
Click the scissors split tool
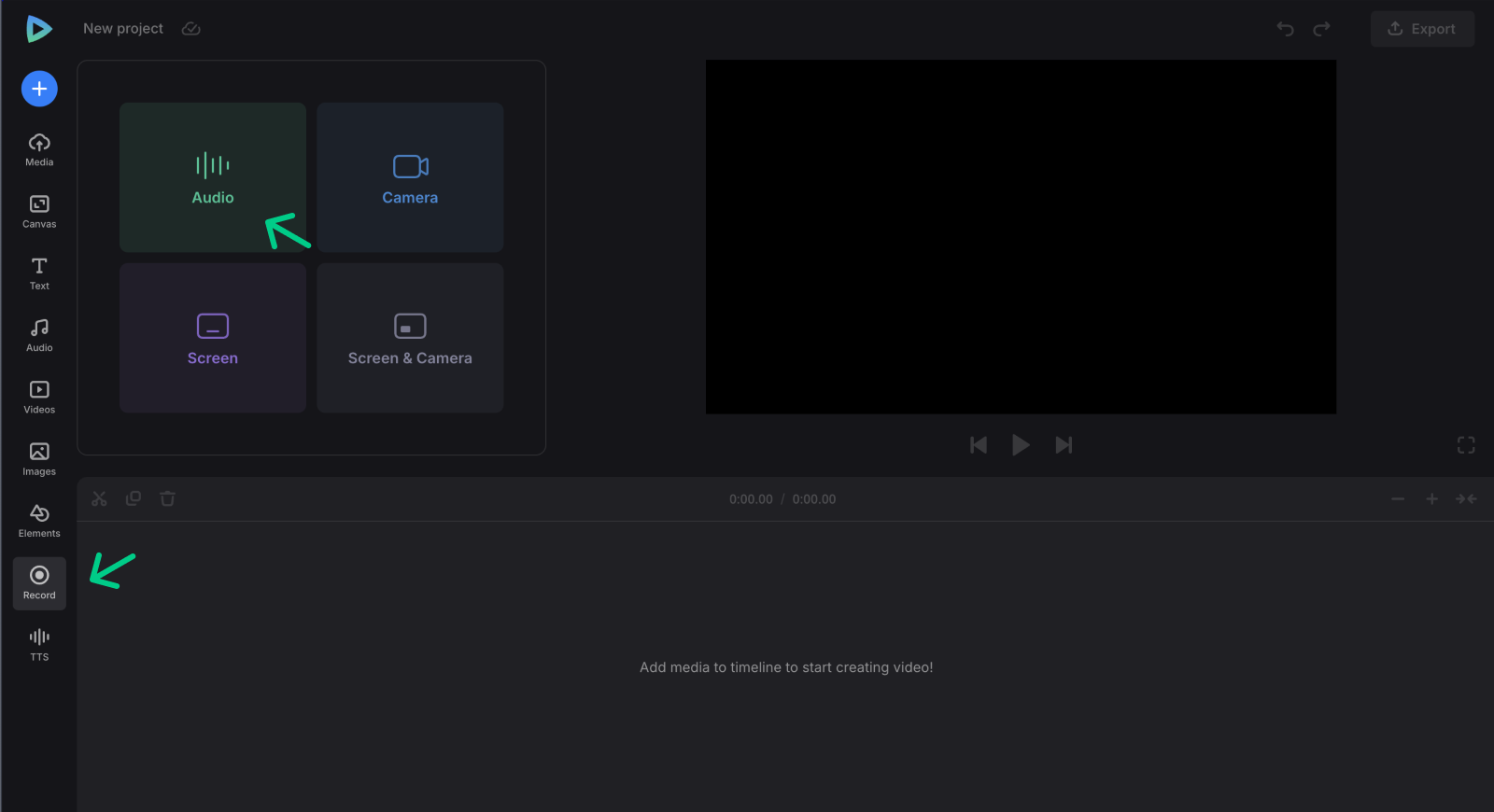coord(99,498)
